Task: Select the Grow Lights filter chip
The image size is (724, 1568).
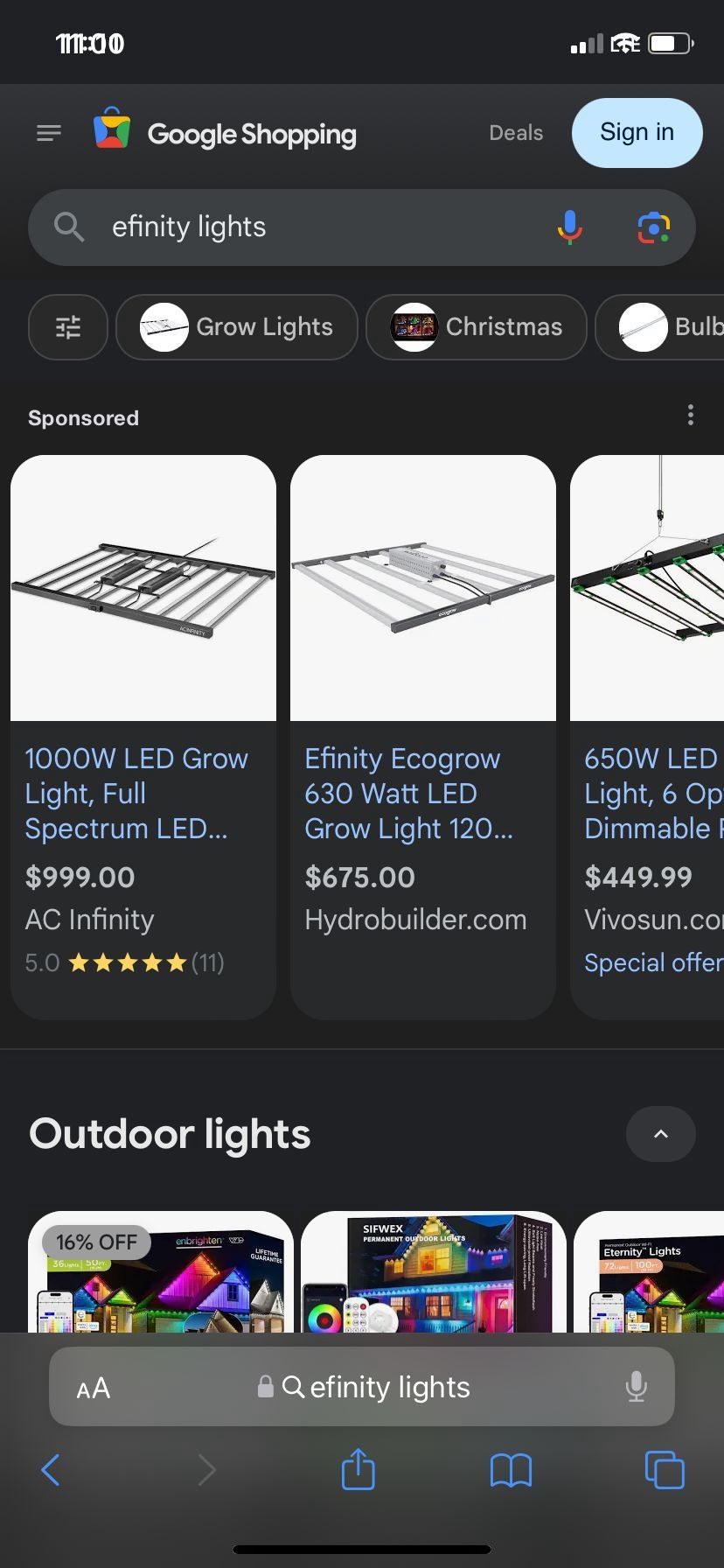Action: [x=237, y=327]
